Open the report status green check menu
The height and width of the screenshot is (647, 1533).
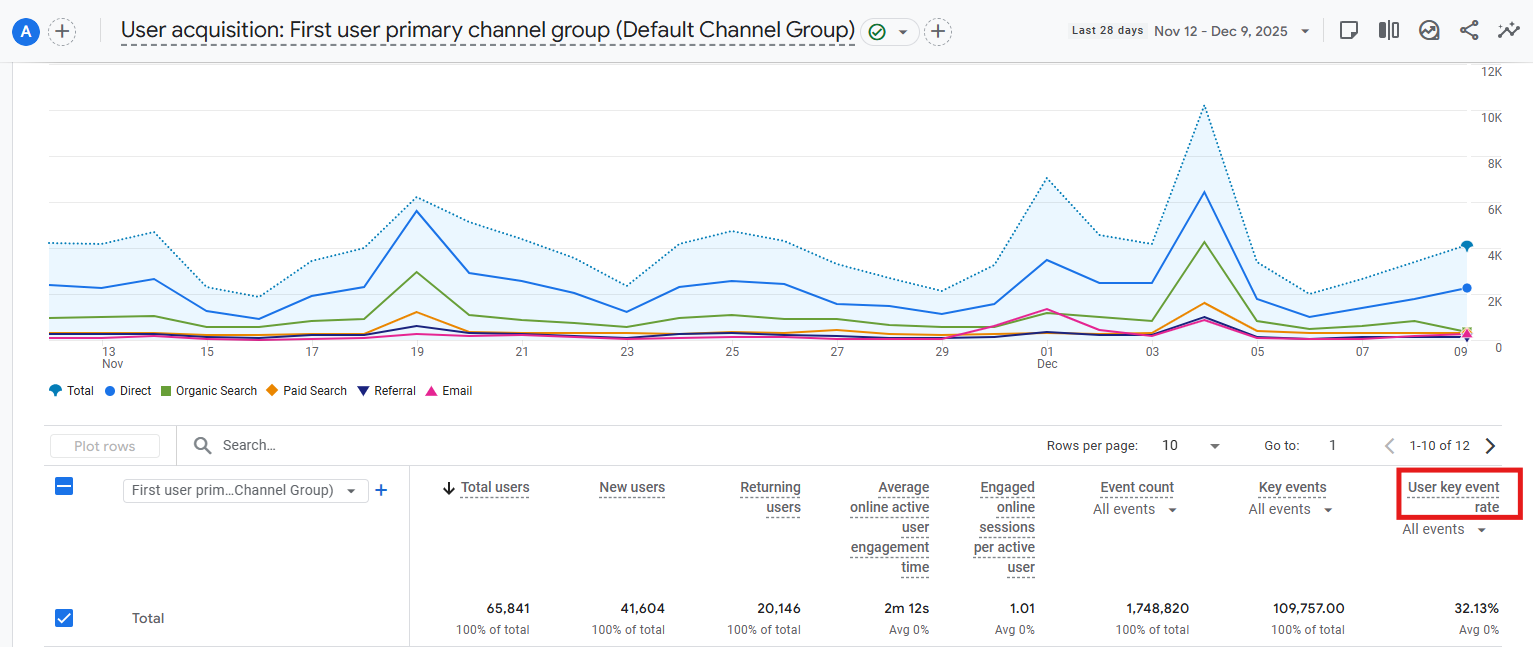click(x=890, y=32)
